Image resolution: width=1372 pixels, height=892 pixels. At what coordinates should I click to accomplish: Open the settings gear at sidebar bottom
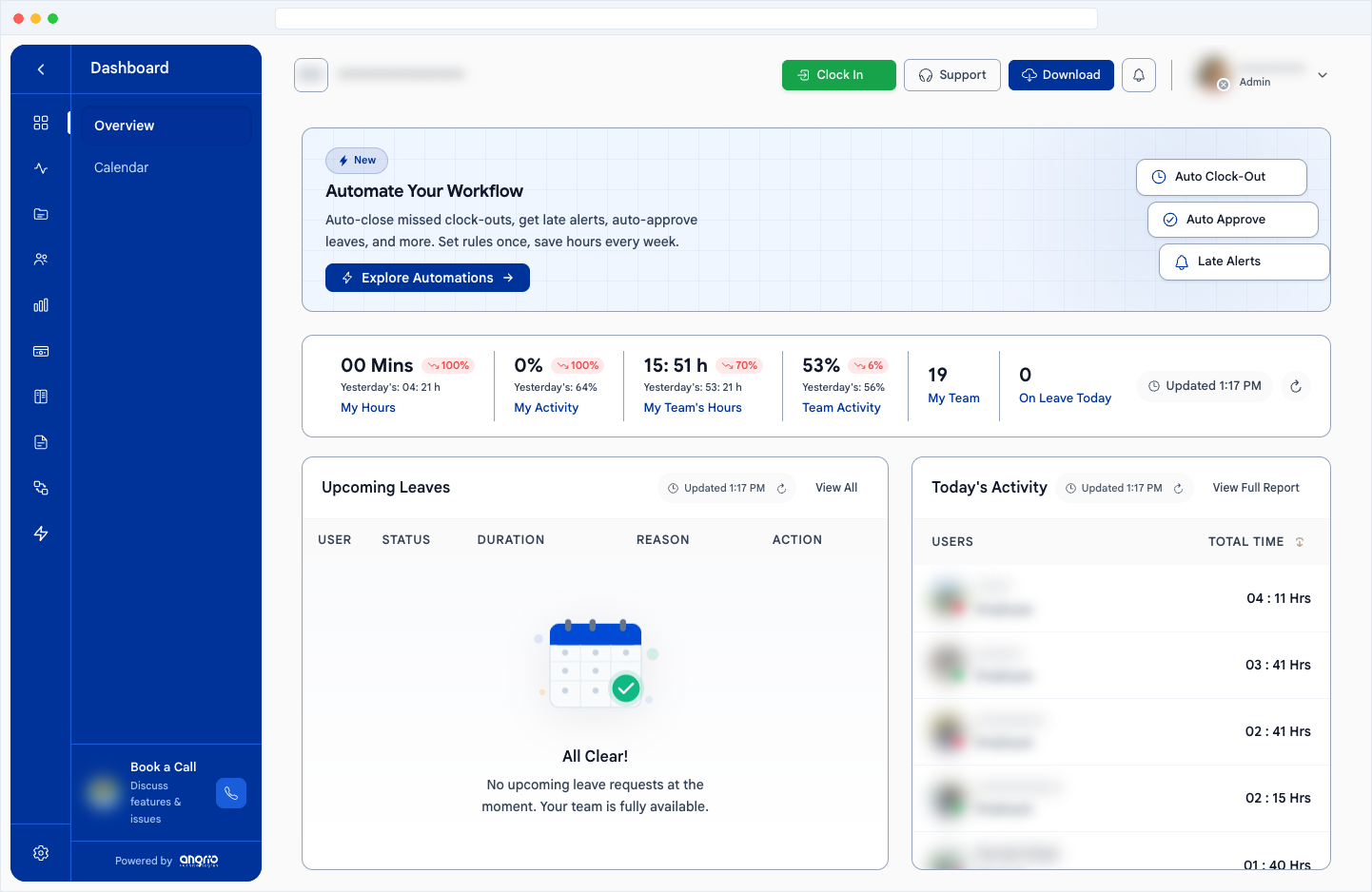[x=40, y=852]
